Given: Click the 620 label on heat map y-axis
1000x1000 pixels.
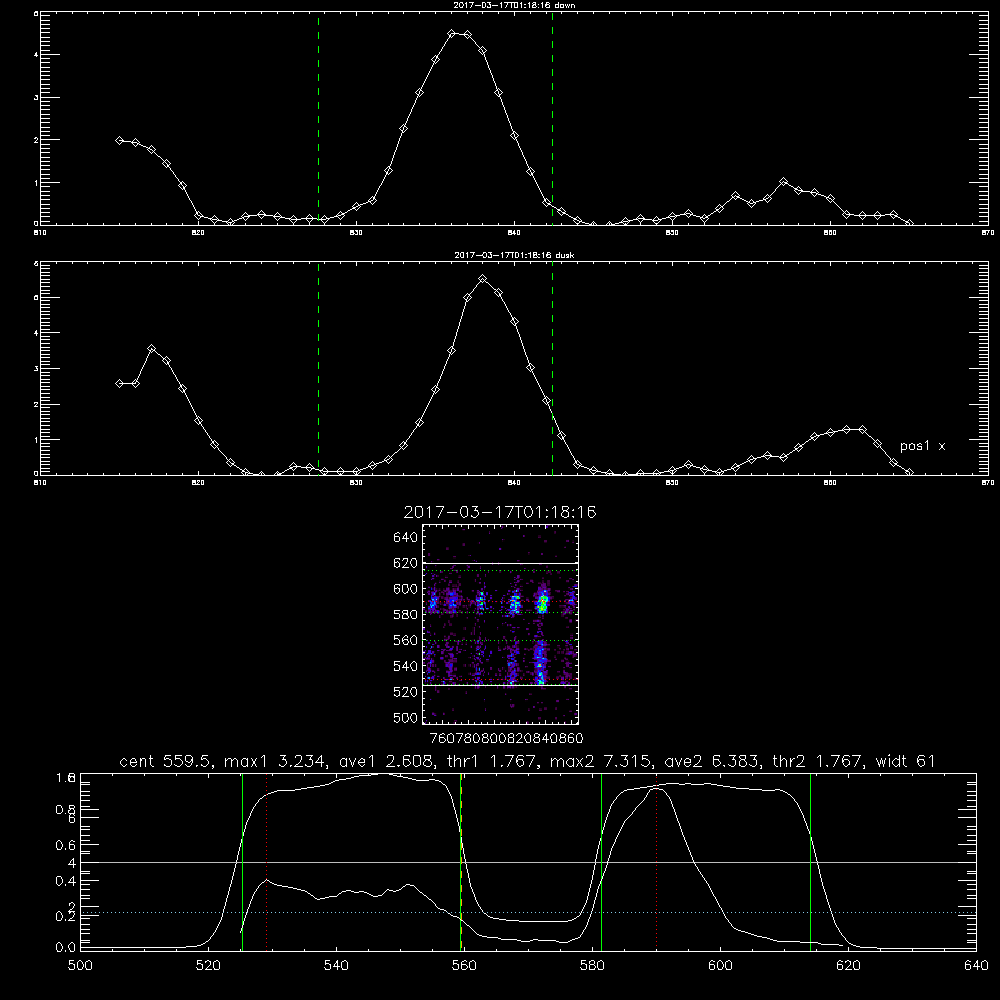Looking at the screenshot, I should (x=406, y=563).
